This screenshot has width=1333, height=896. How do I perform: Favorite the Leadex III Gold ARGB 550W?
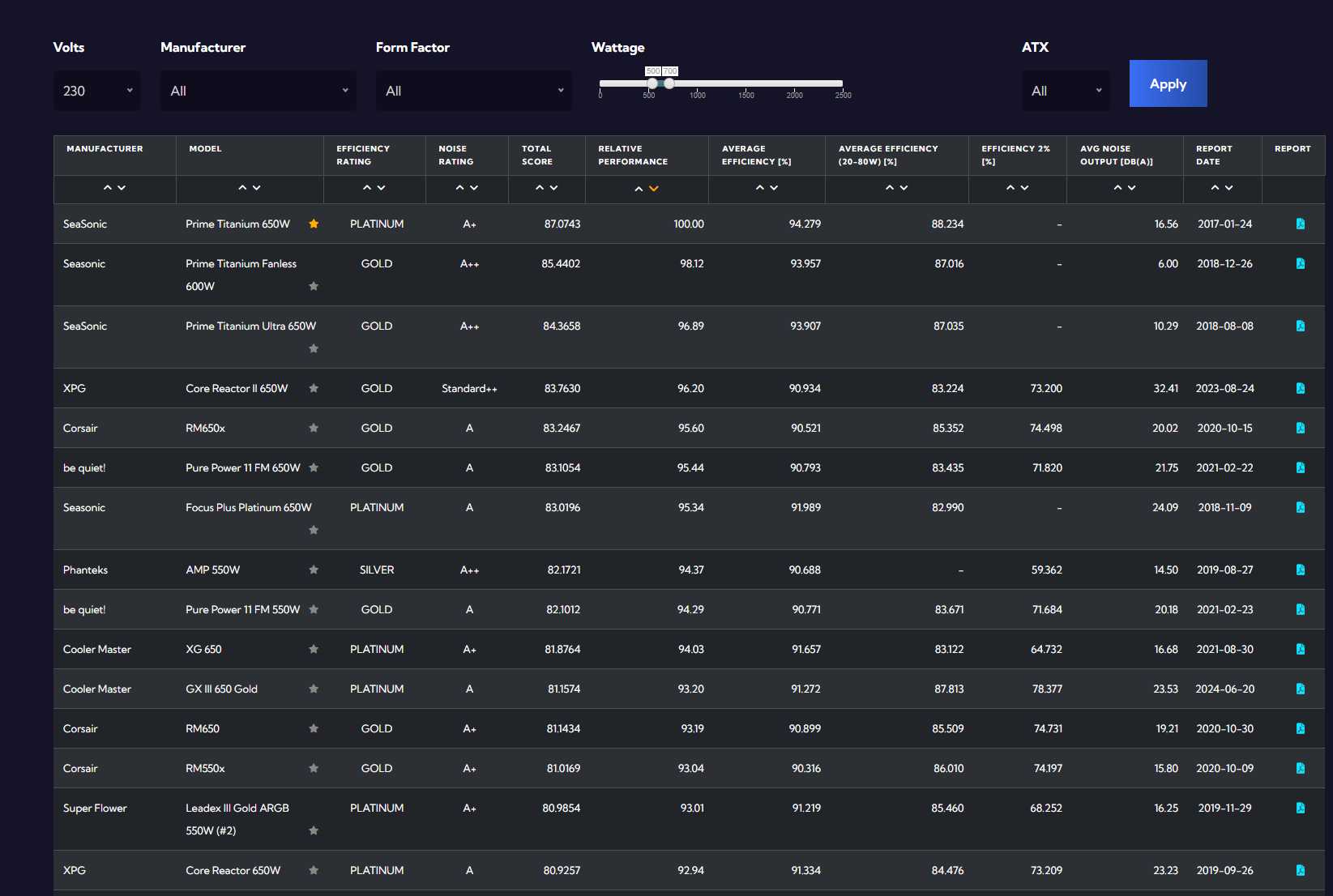(314, 830)
